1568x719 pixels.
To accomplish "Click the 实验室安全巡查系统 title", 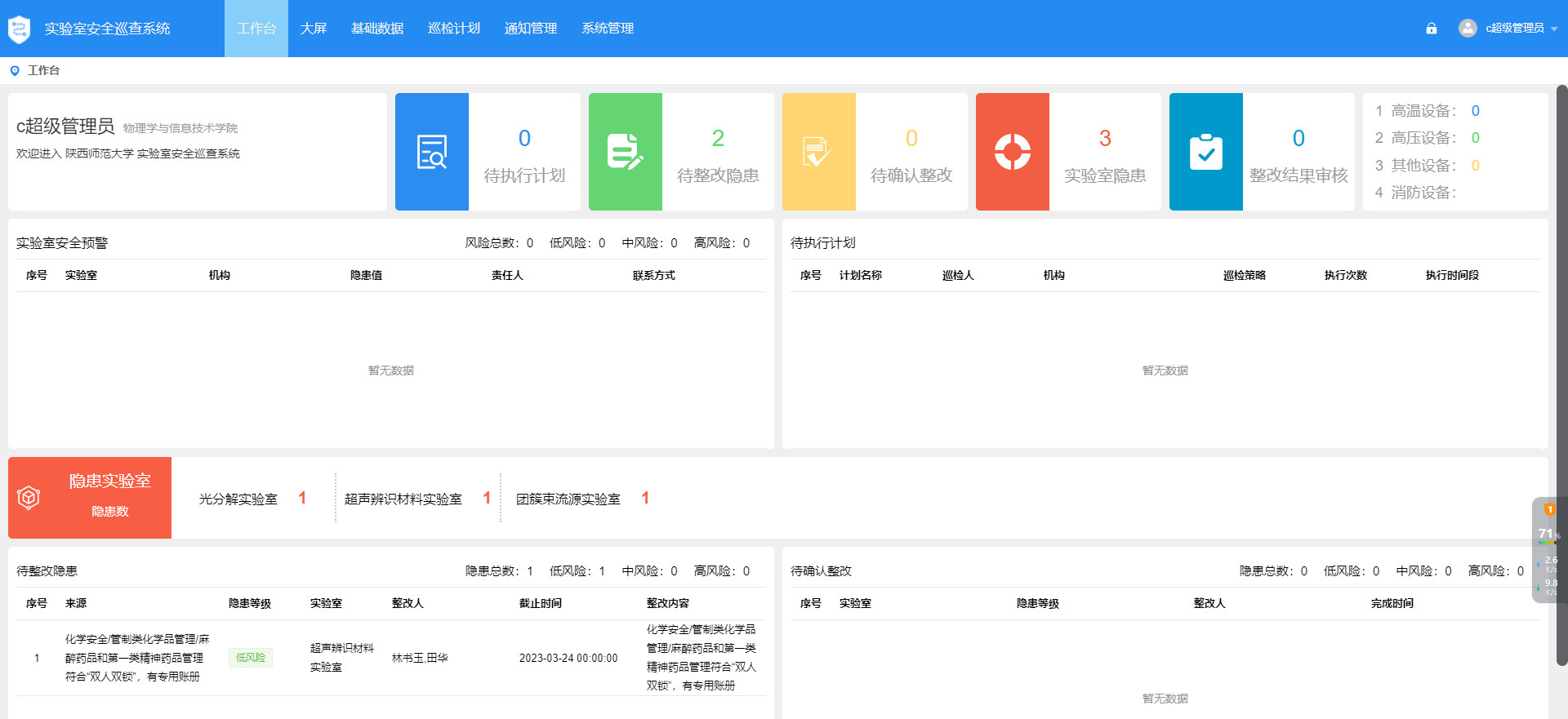I will 107,29.
